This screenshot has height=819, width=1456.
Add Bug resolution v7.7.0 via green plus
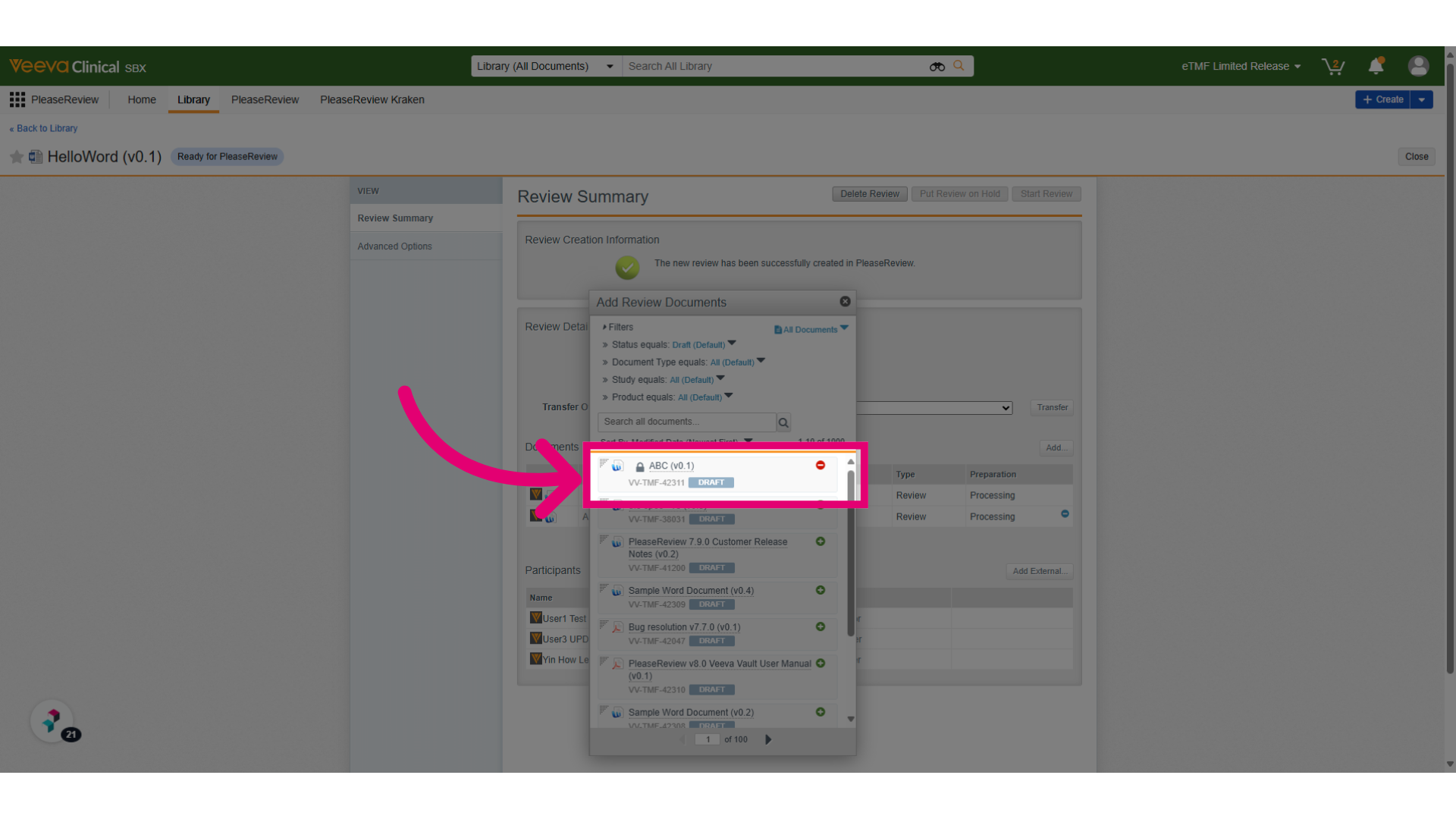(820, 626)
